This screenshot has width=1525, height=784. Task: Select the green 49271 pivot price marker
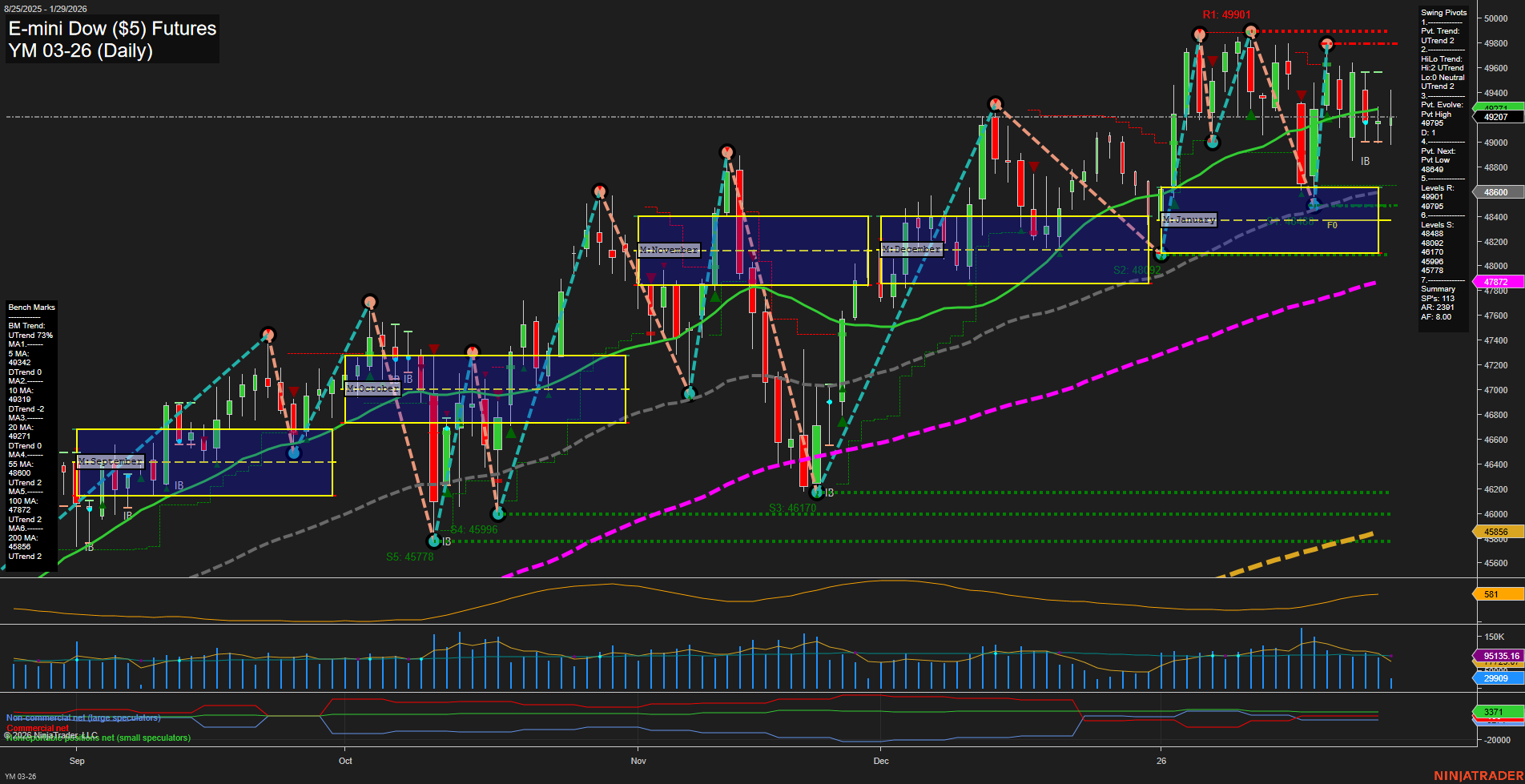pyautogui.click(x=1500, y=107)
